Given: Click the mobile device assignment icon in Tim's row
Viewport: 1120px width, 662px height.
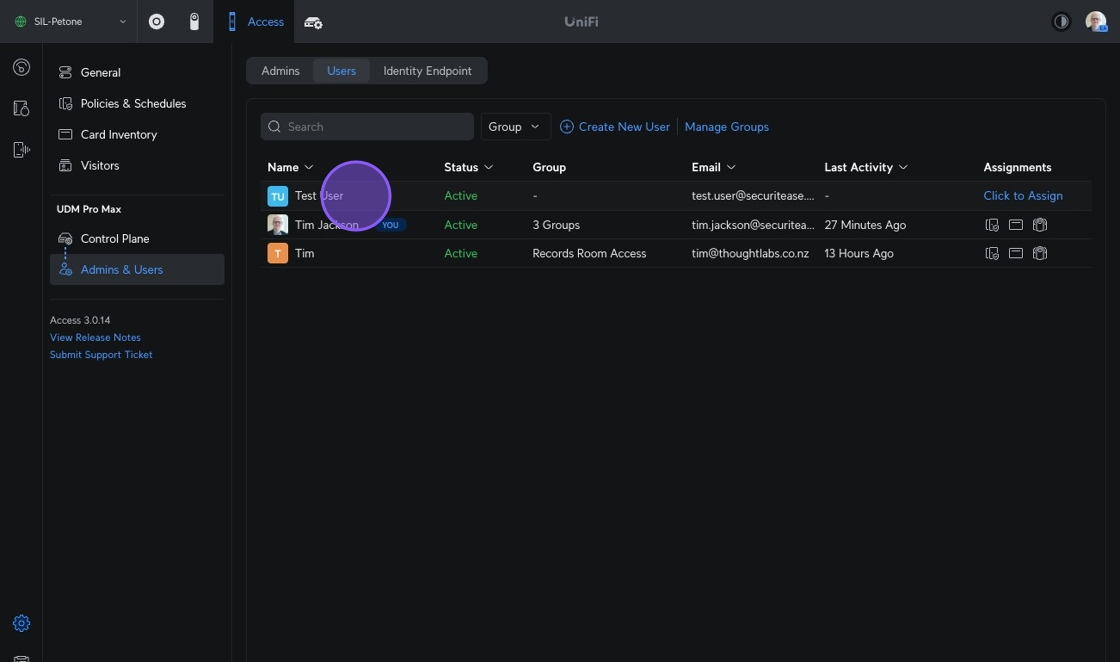Looking at the screenshot, I should tap(992, 254).
